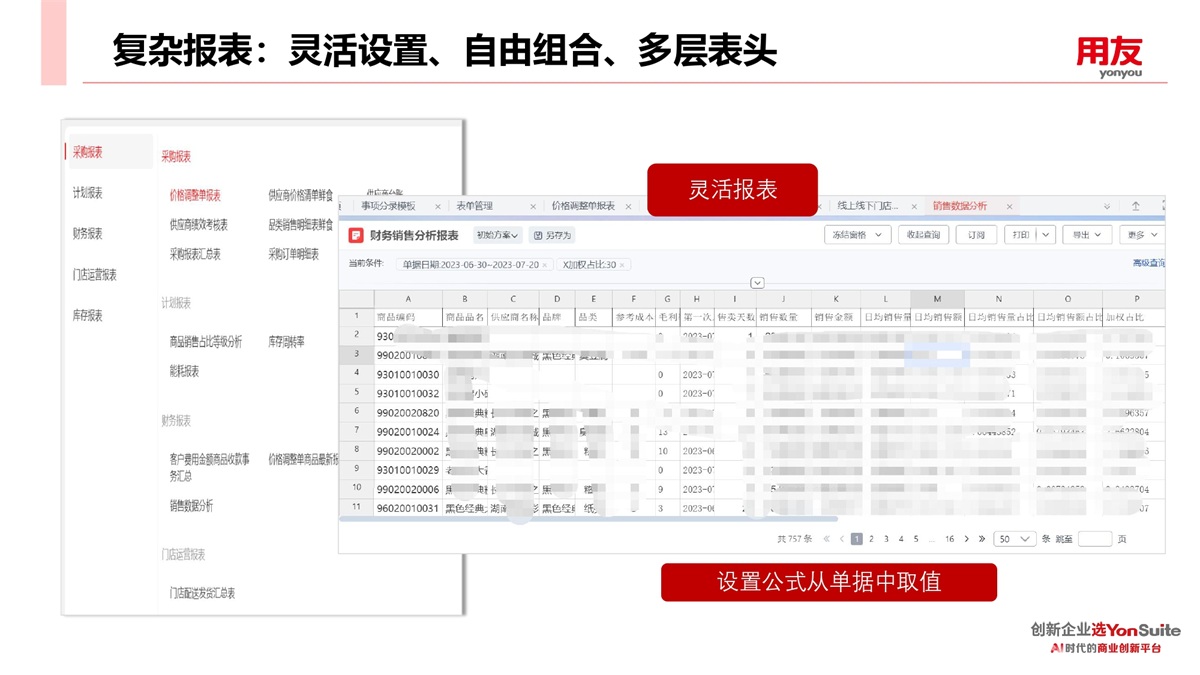The width and height of the screenshot is (1200, 675).
Task: Click the 另存为 save-as button
Action: click(x=552, y=236)
